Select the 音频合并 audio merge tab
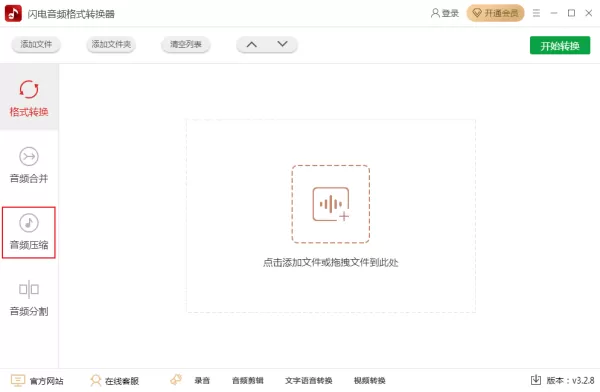Viewport: 600px width, 392px height. (x=29, y=165)
